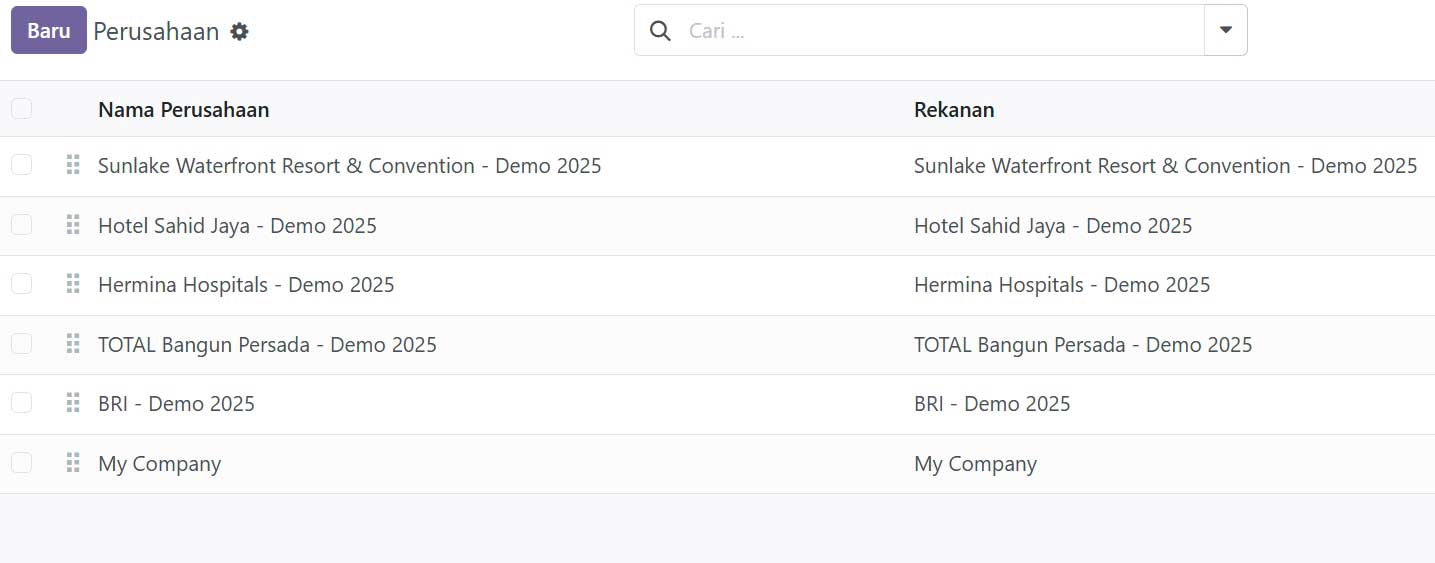The width and height of the screenshot is (1435, 563).
Task: Tick checkbox for Hotel Sahid Jaya row
Action: pos(21,225)
